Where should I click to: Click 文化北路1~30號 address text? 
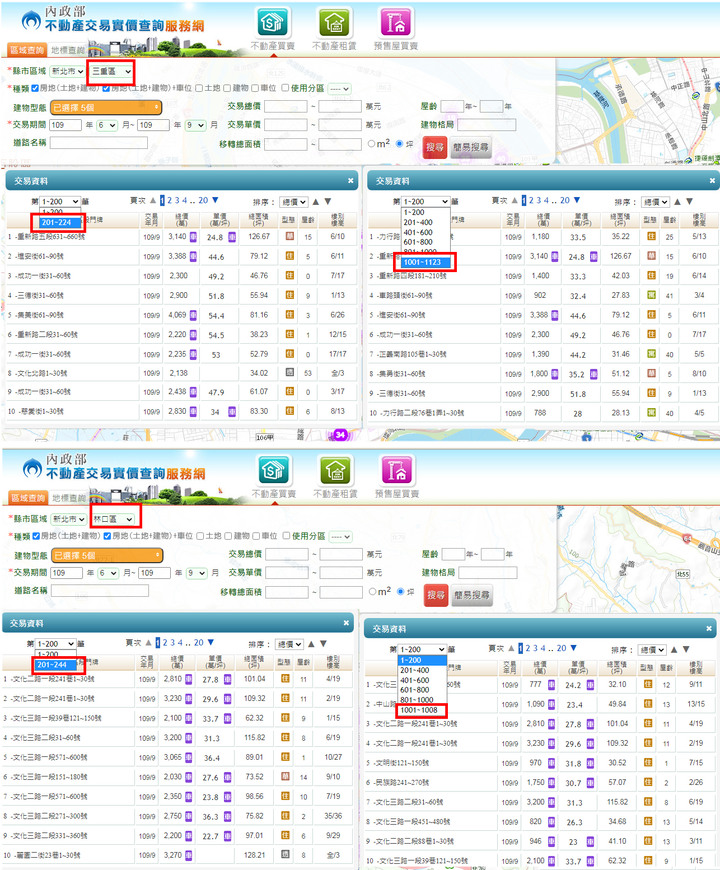click(41, 373)
